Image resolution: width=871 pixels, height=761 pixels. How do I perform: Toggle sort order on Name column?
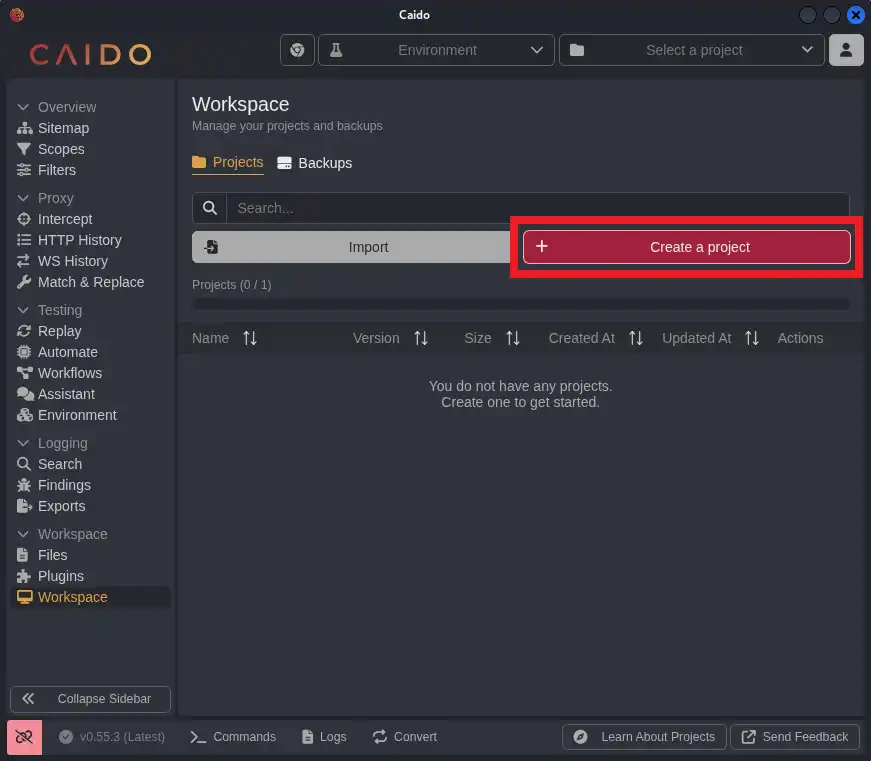(250, 338)
